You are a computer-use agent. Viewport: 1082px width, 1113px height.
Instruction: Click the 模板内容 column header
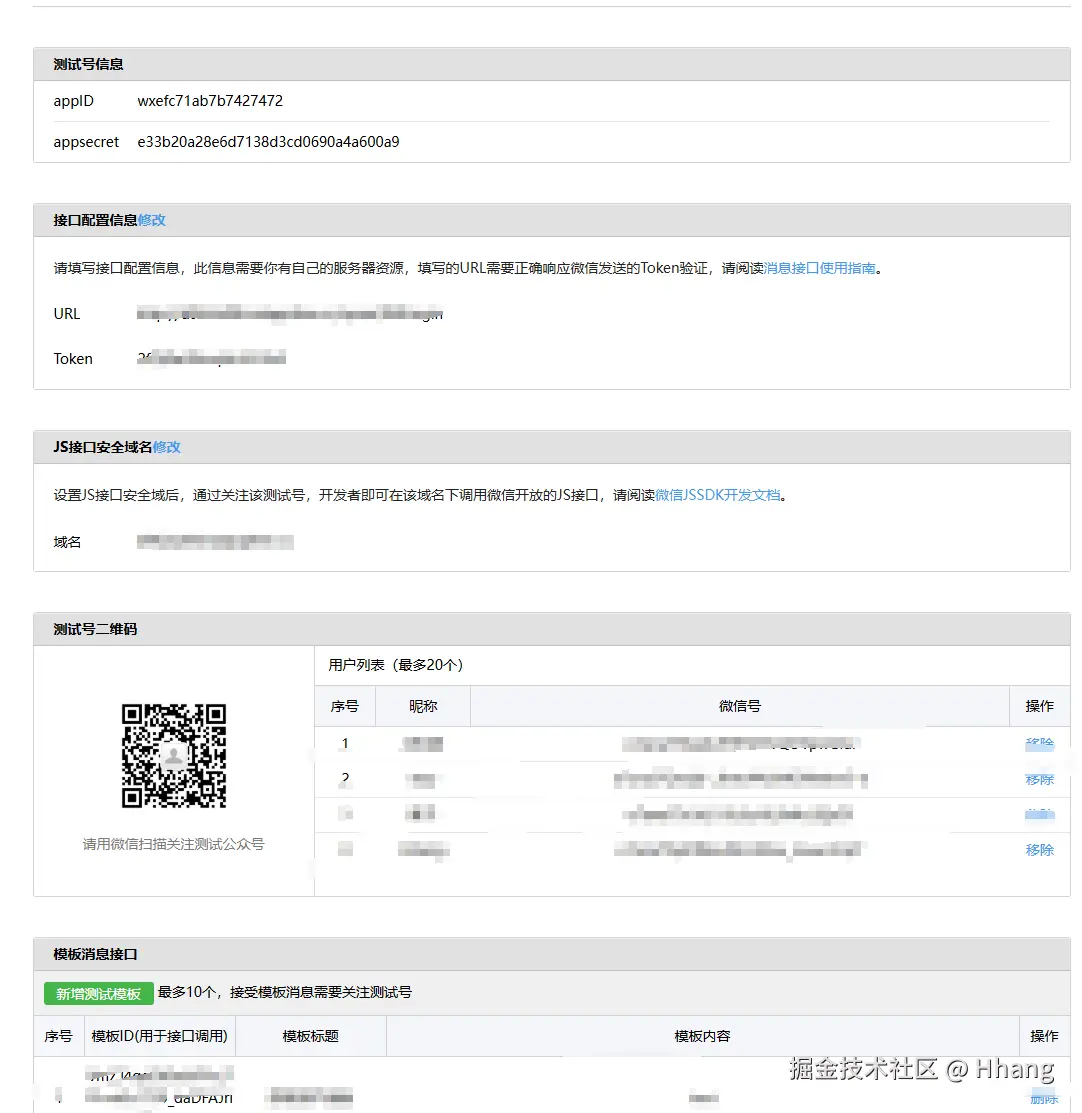(703, 1036)
